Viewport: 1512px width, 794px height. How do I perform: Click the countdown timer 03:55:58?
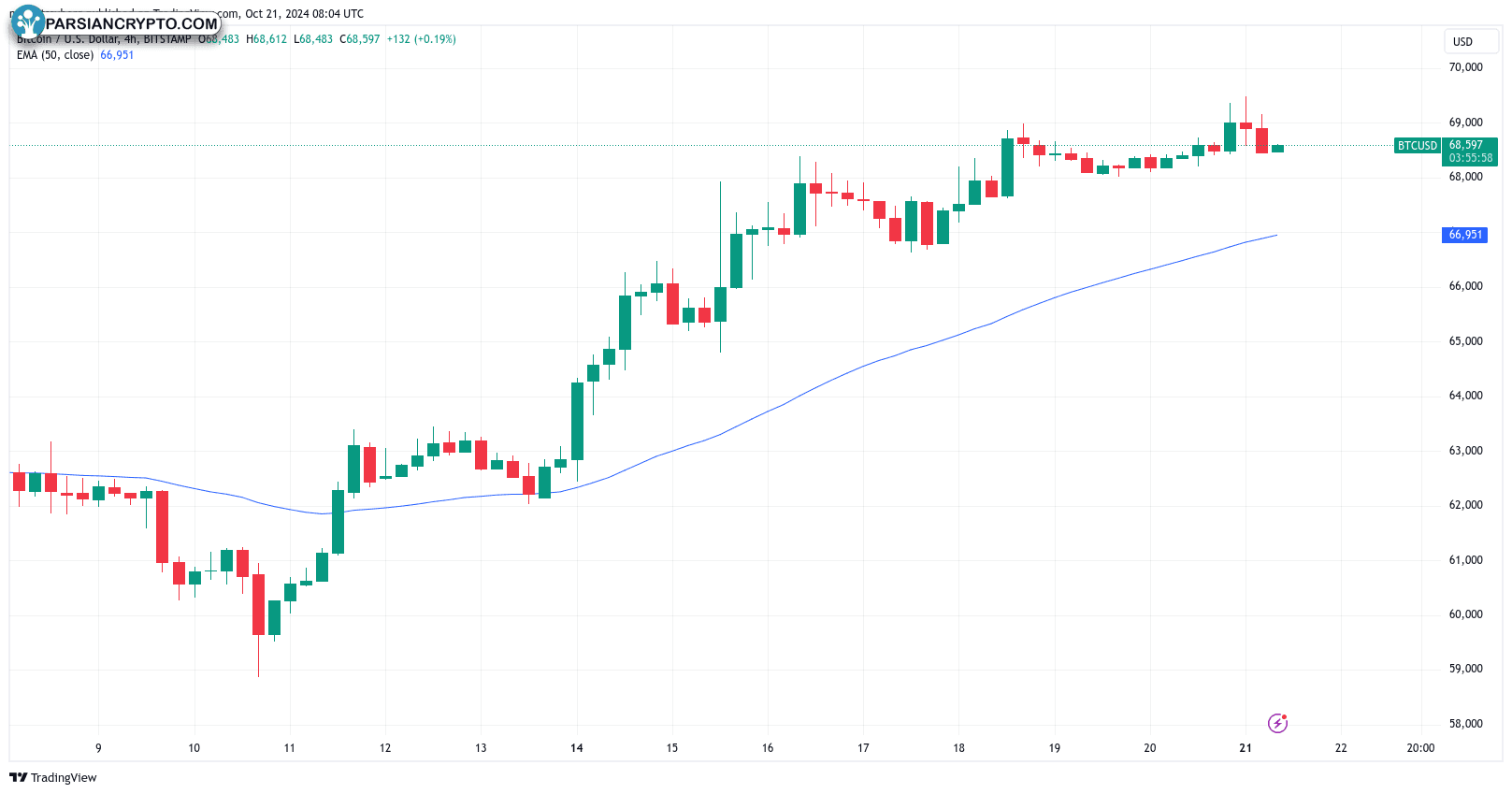[1471, 158]
